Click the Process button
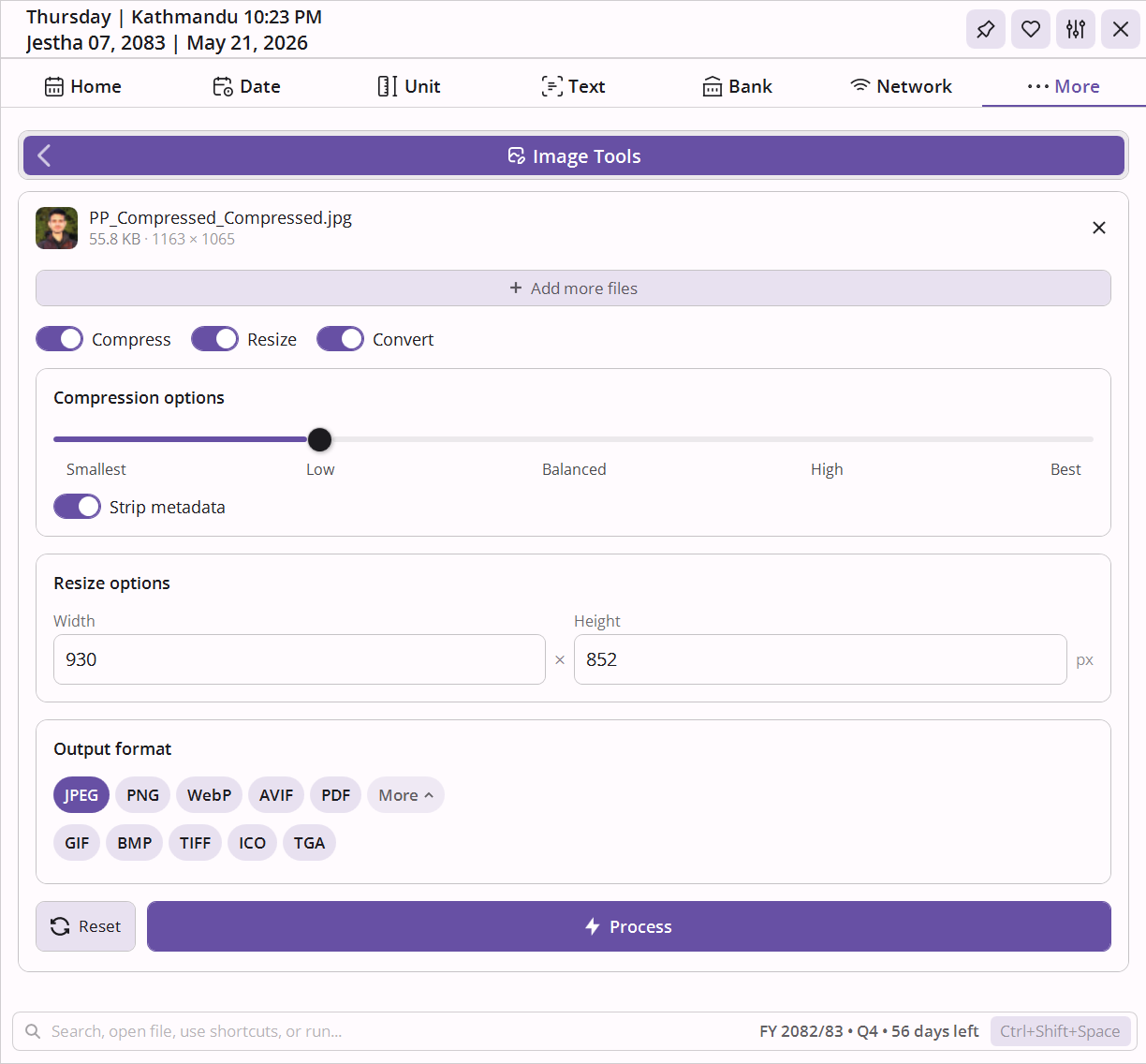The height and width of the screenshot is (1064, 1146). (629, 926)
